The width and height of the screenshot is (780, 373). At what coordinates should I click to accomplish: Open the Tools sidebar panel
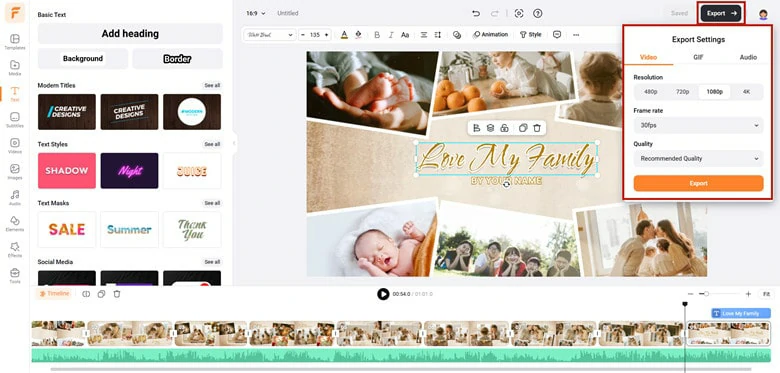pyautogui.click(x=15, y=276)
